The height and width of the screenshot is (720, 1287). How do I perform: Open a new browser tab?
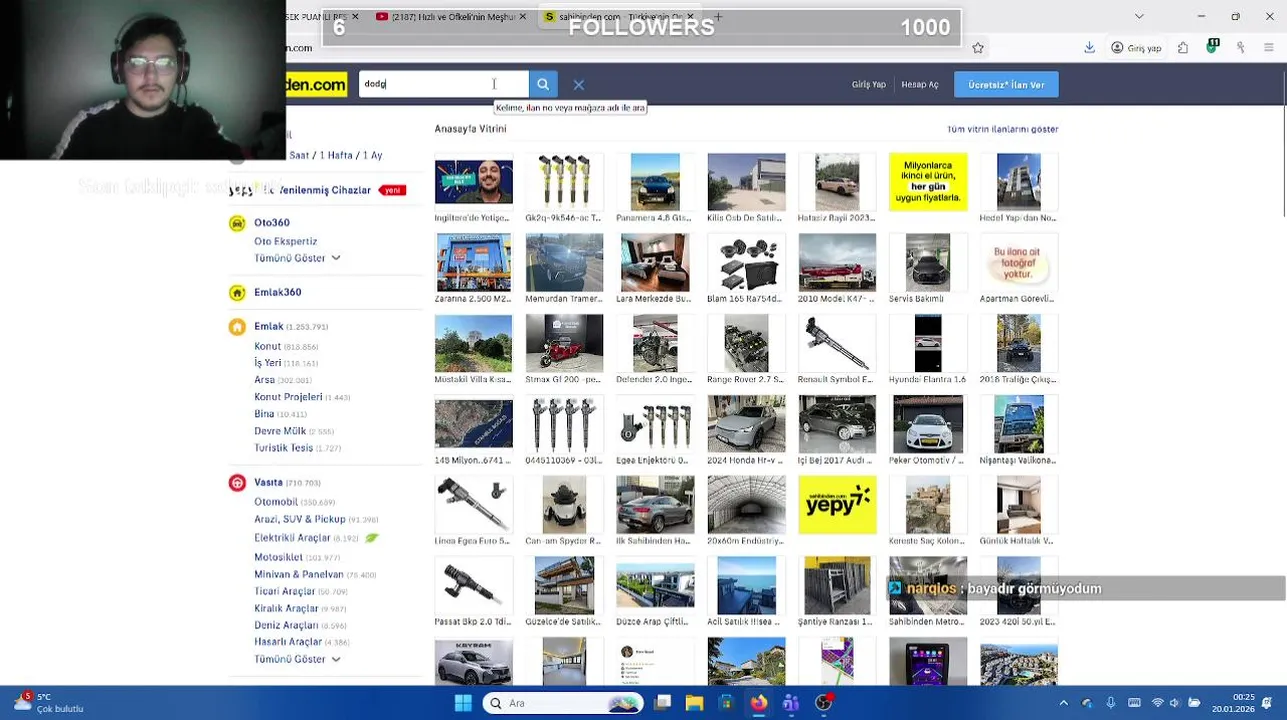[717, 17]
